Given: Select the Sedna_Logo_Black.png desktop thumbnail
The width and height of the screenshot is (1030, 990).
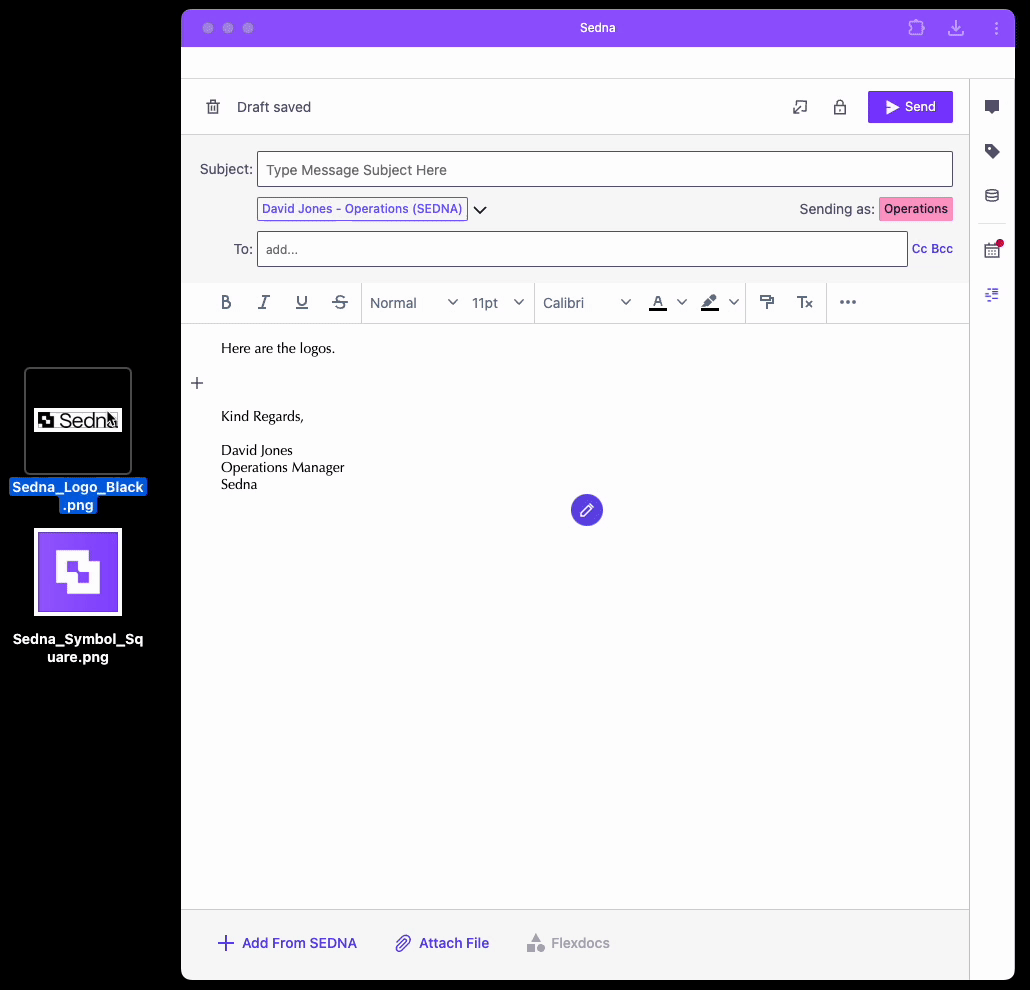Looking at the screenshot, I should 78,420.
